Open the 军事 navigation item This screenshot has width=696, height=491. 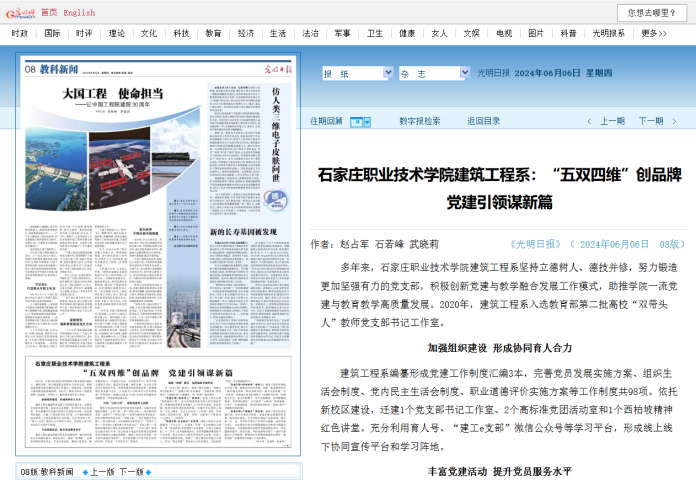point(342,33)
